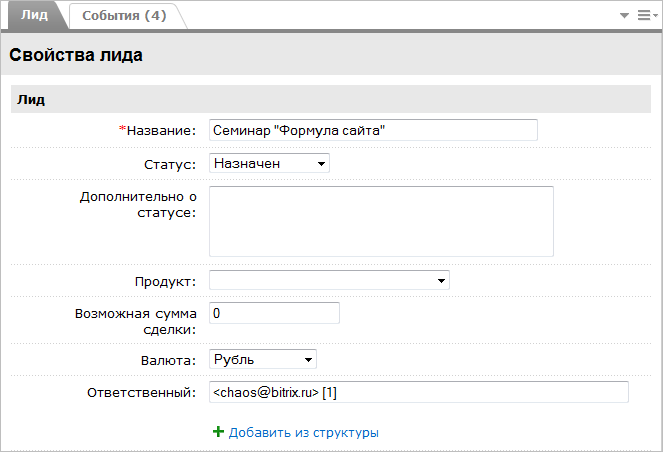Focus the Дополнительно о статусе text area

(381, 221)
